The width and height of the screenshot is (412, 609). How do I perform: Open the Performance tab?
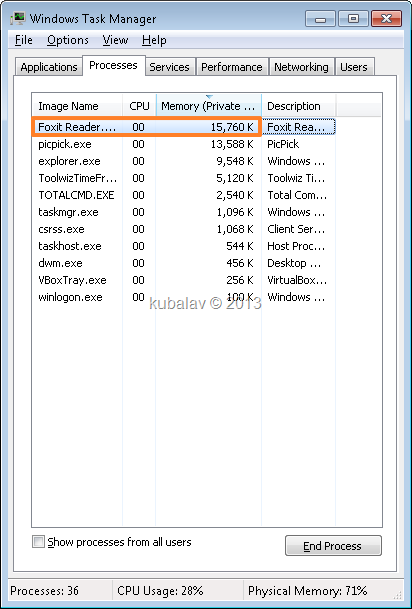tap(232, 67)
